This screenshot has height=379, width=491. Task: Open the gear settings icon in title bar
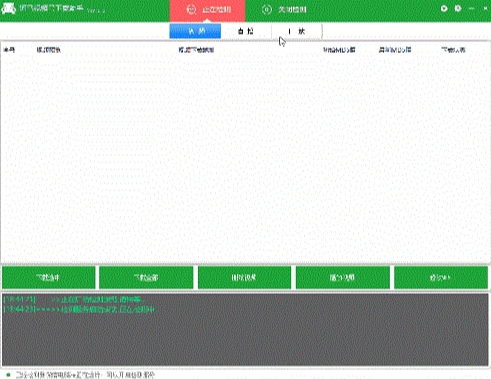458,8
